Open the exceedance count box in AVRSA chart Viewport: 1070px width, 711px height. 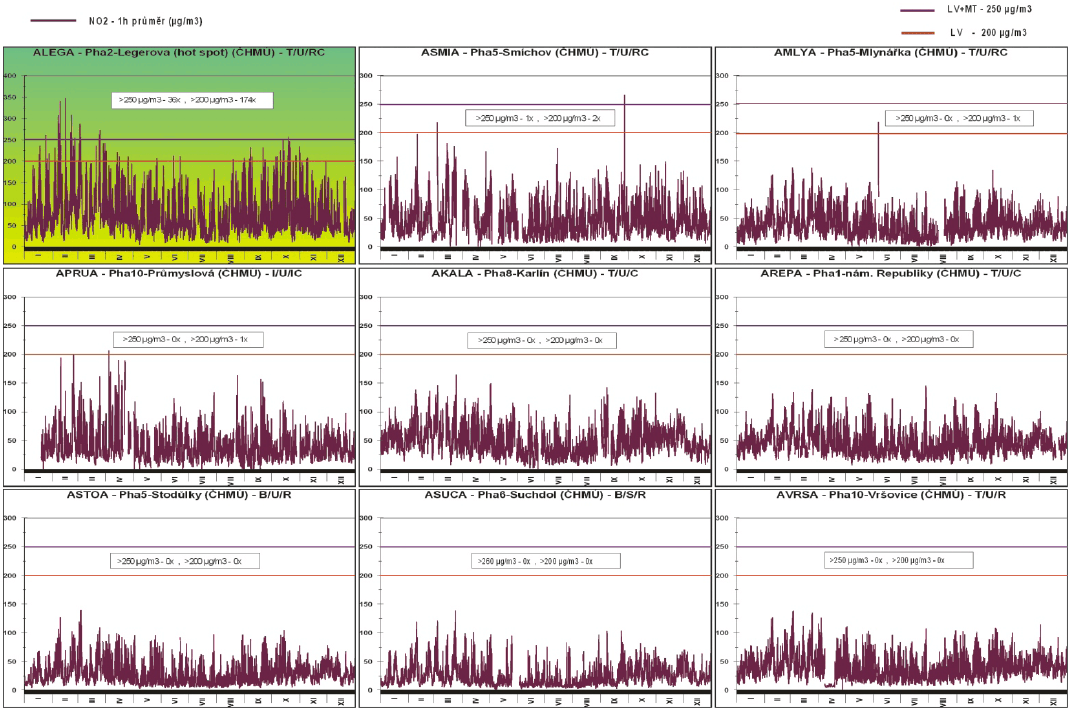(x=900, y=561)
